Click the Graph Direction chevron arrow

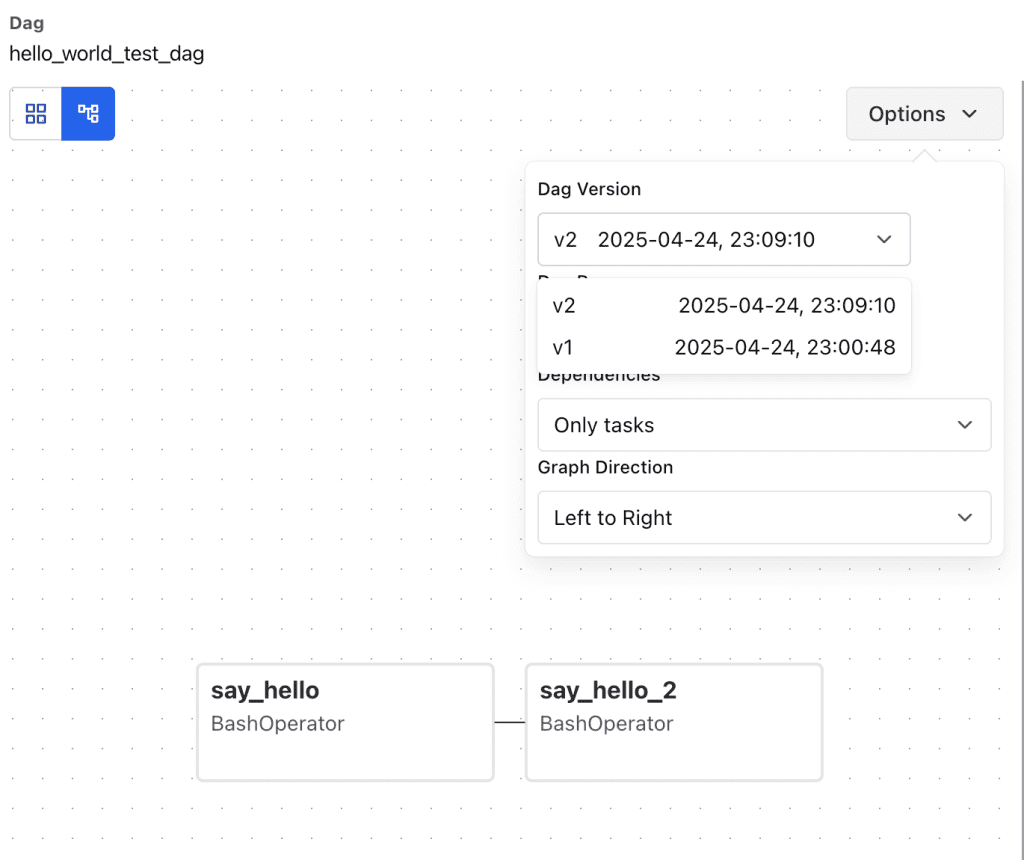964,518
